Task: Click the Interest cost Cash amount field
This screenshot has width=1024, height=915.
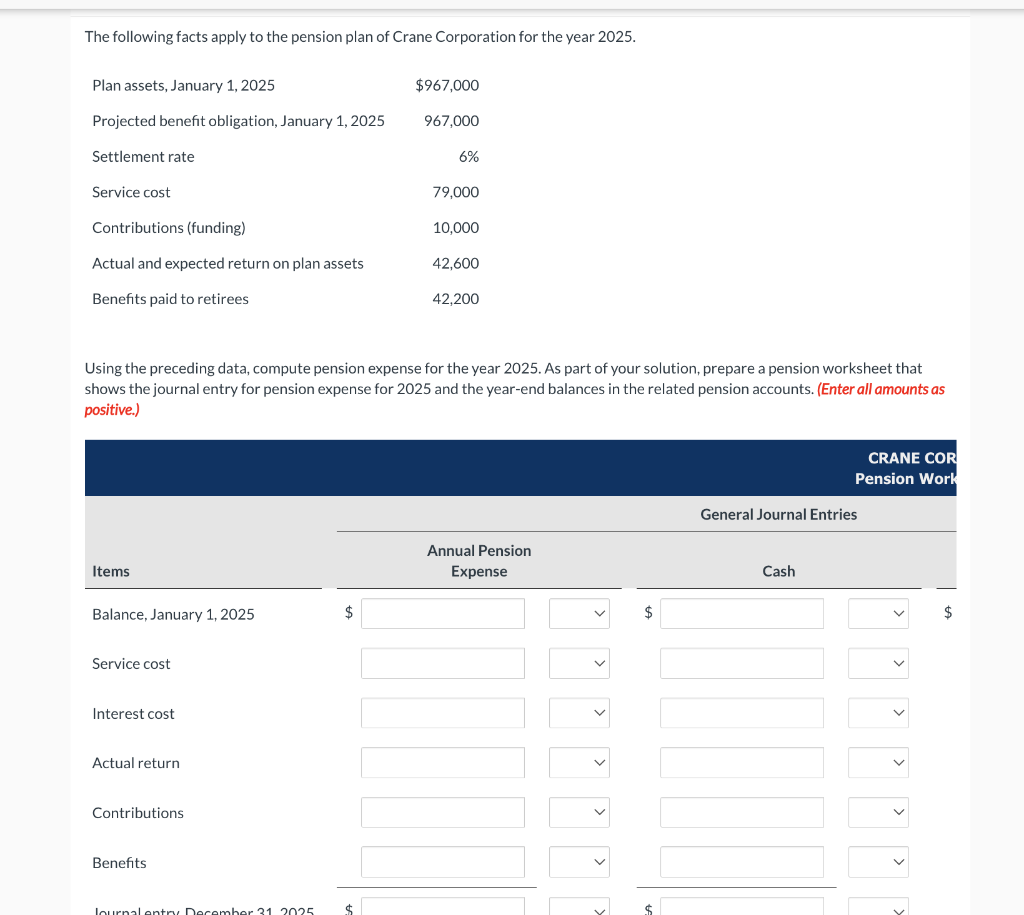Action: click(x=741, y=712)
